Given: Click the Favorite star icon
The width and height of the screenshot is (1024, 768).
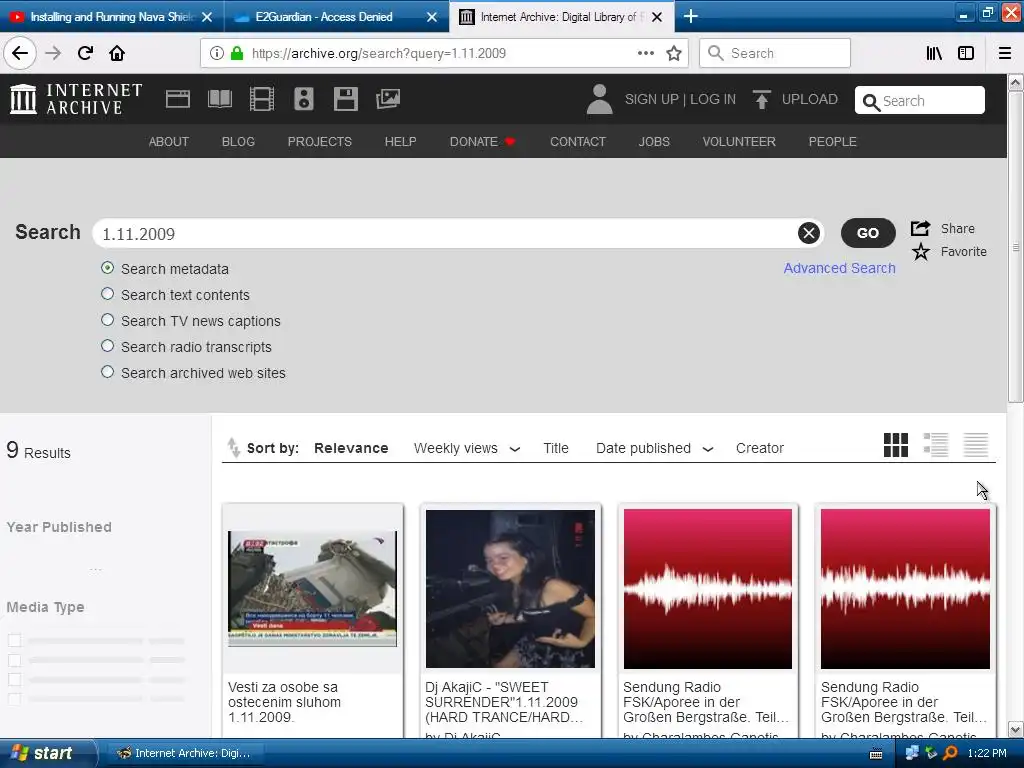Looking at the screenshot, I should (x=921, y=251).
